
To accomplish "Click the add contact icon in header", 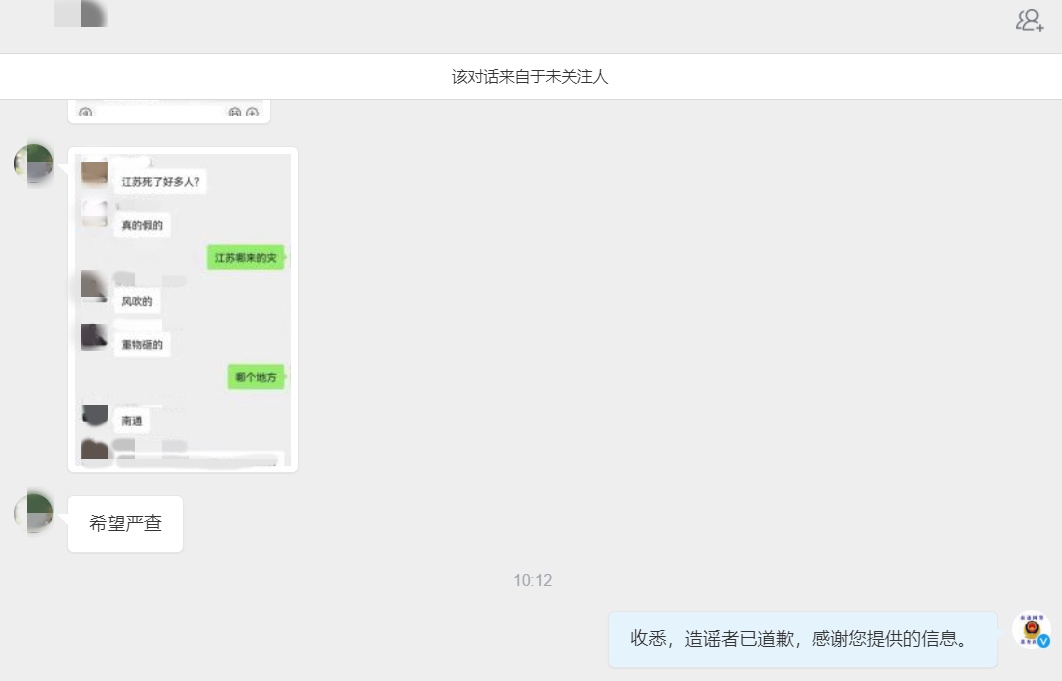I will tap(1029, 20).
